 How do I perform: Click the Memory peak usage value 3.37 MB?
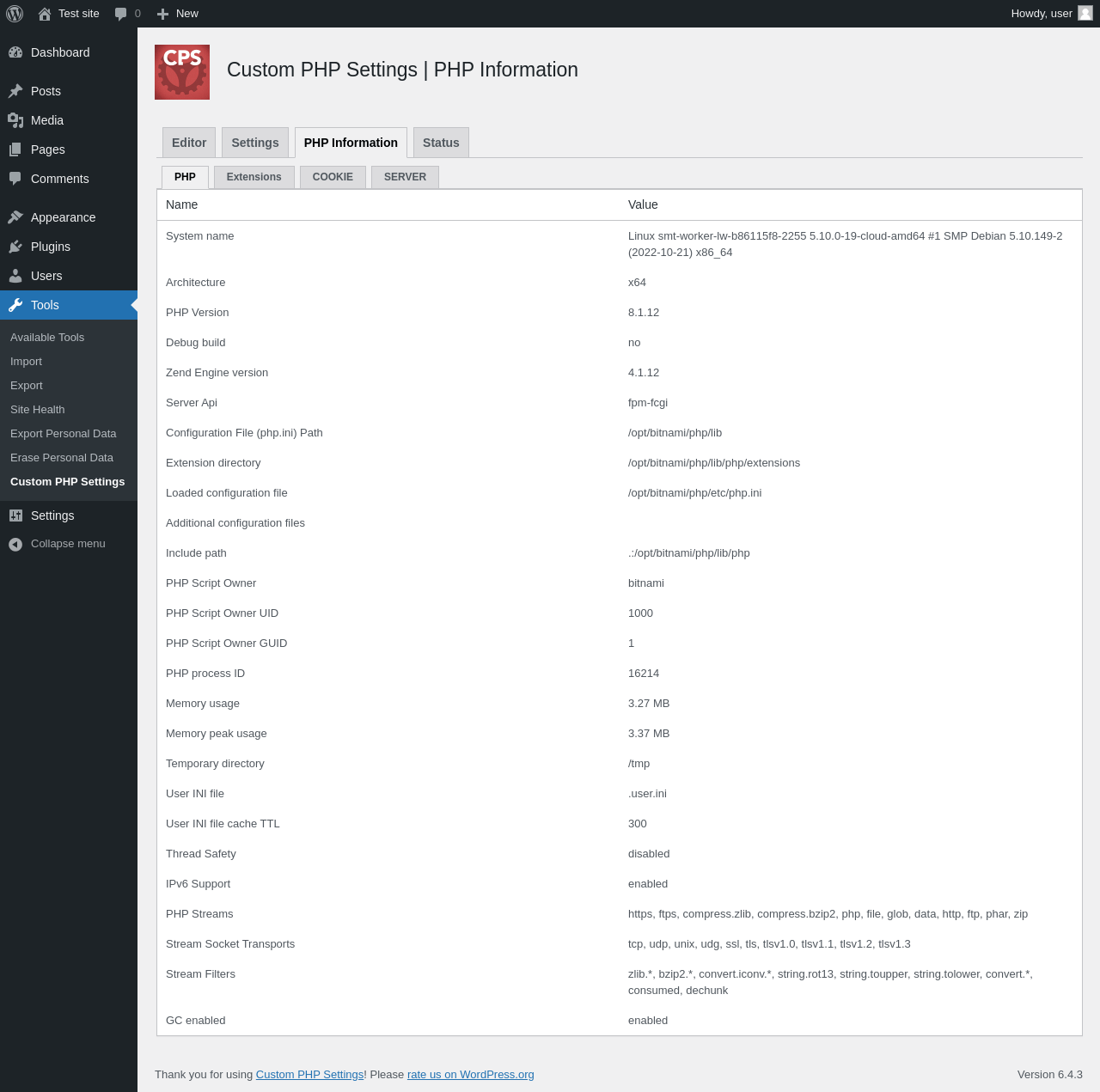(x=649, y=734)
